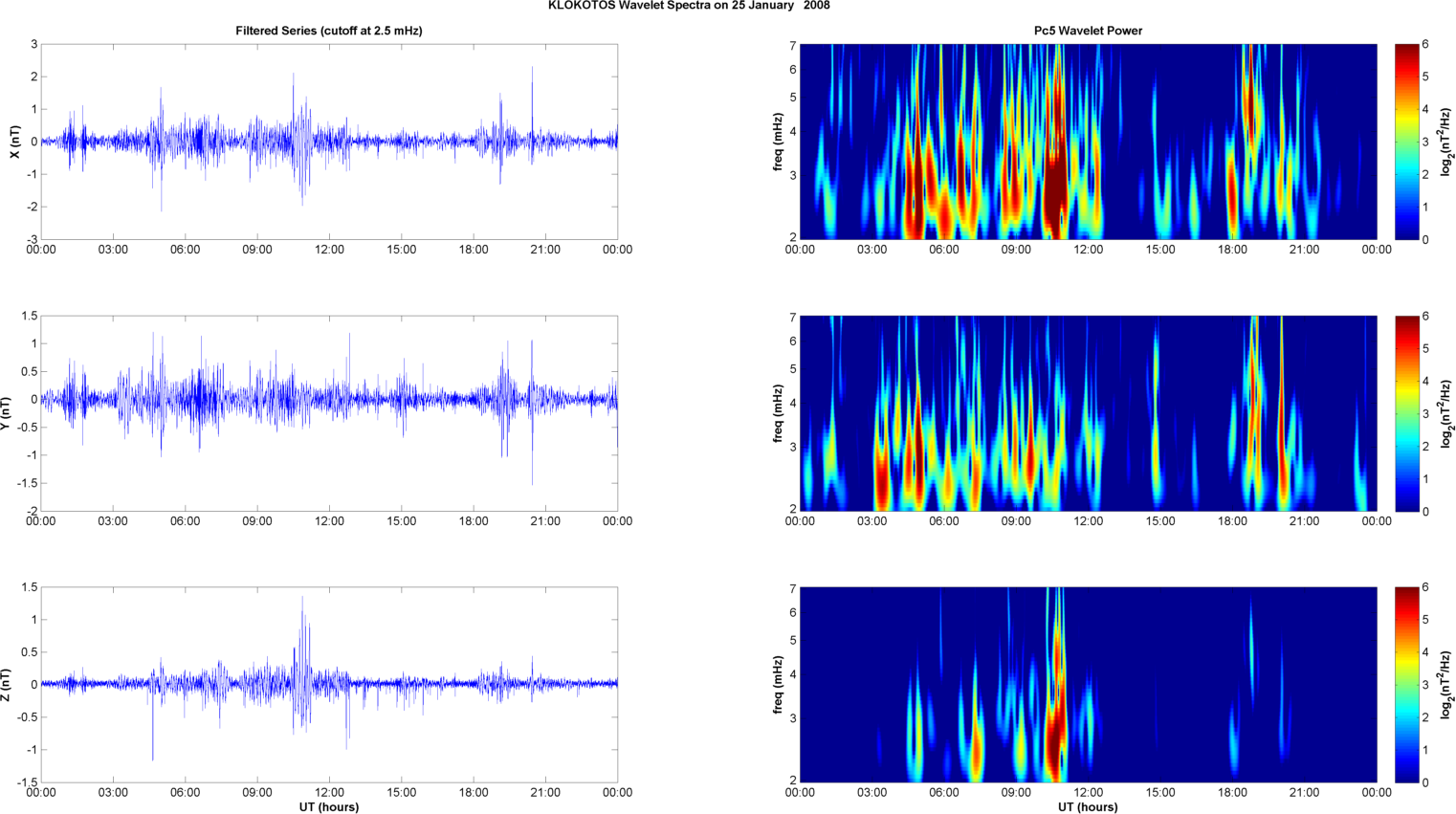Viewport: 1456px width, 814px height.
Task: Click the Z component wavelet power spectrogram
Action: tap(1088, 685)
